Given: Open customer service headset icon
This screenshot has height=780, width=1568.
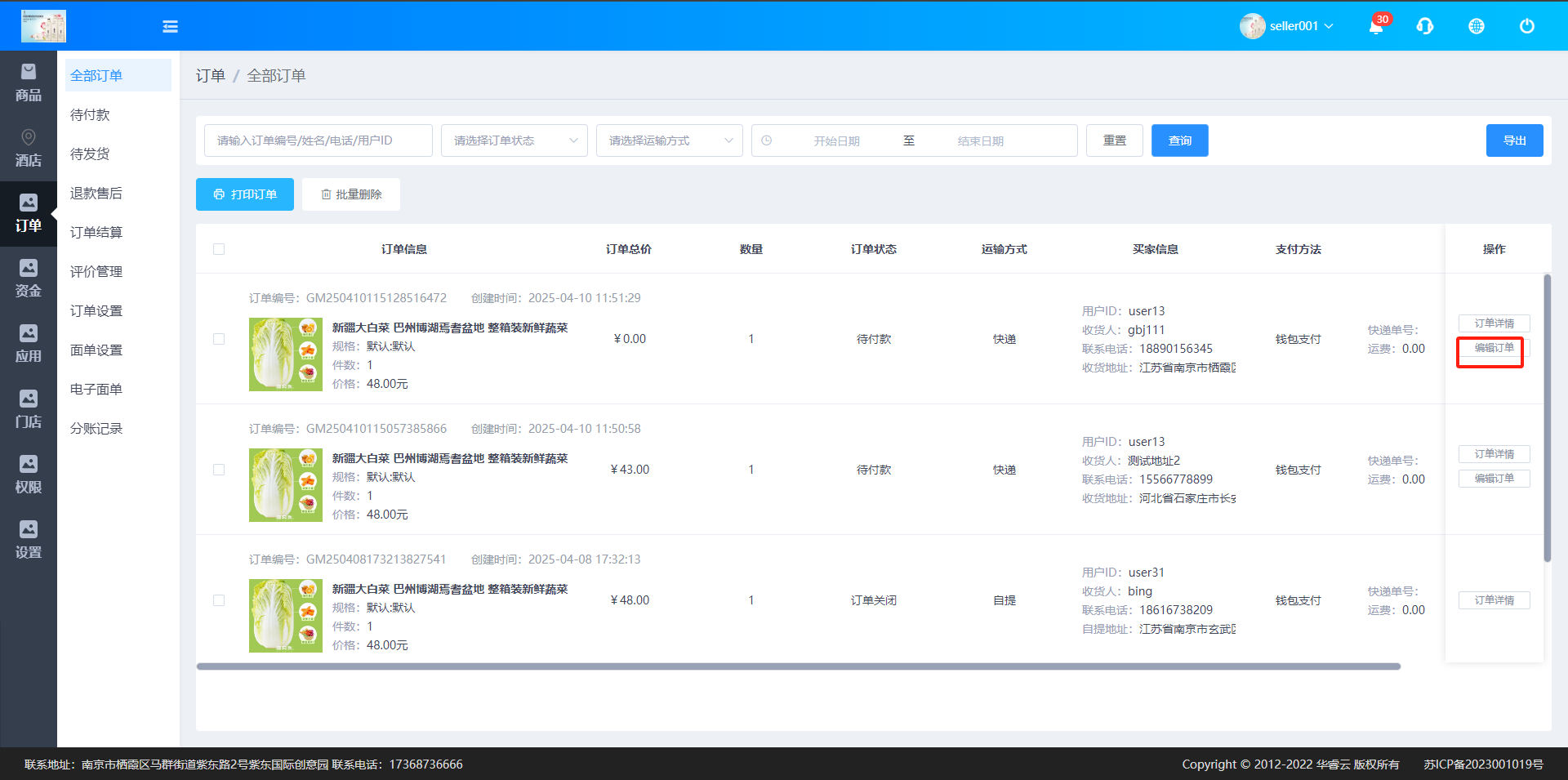Looking at the screenshot, I should coord(1425,26).
